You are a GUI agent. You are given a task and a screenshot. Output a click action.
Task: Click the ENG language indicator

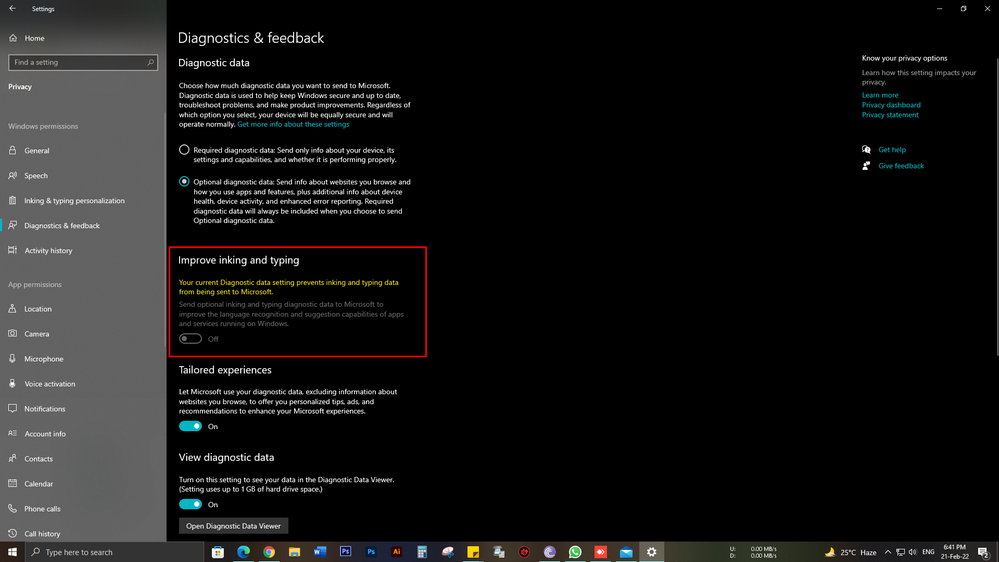[x=928, y=552]
